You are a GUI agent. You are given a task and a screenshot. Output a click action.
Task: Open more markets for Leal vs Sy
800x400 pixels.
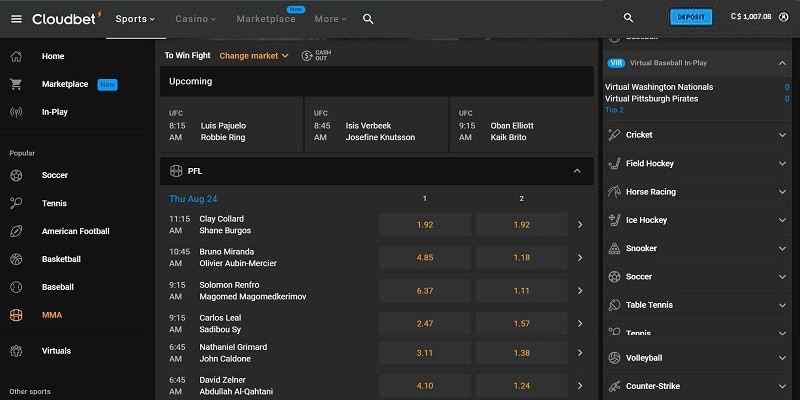click(580, 323)
